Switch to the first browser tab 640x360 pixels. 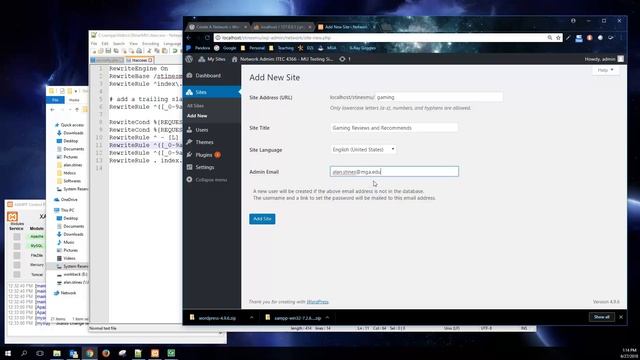[x=218, y=27]
